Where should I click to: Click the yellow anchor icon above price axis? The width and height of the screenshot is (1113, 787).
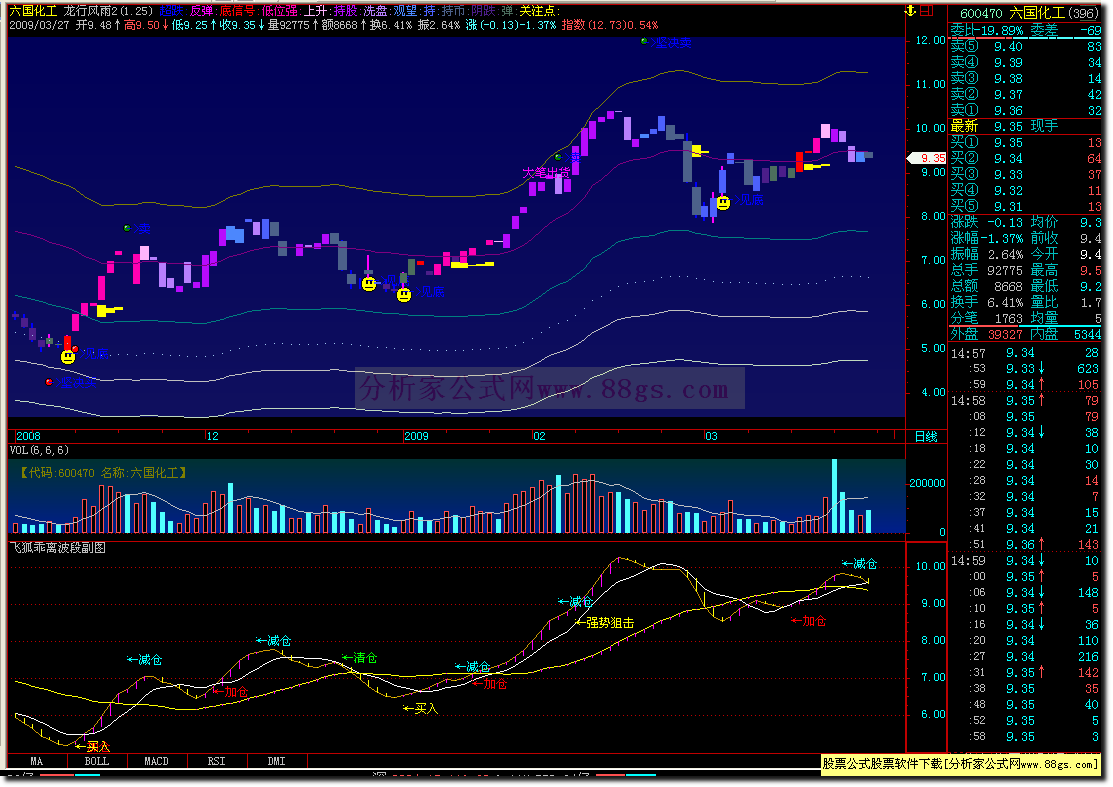(910, 11)
